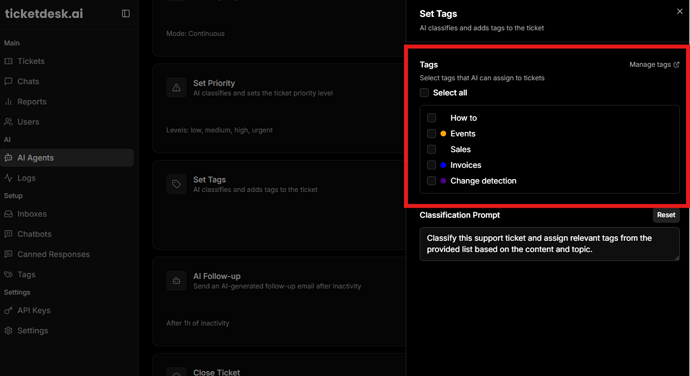
Task: Click the Mode: Continuous text
Action: point(195,33)
